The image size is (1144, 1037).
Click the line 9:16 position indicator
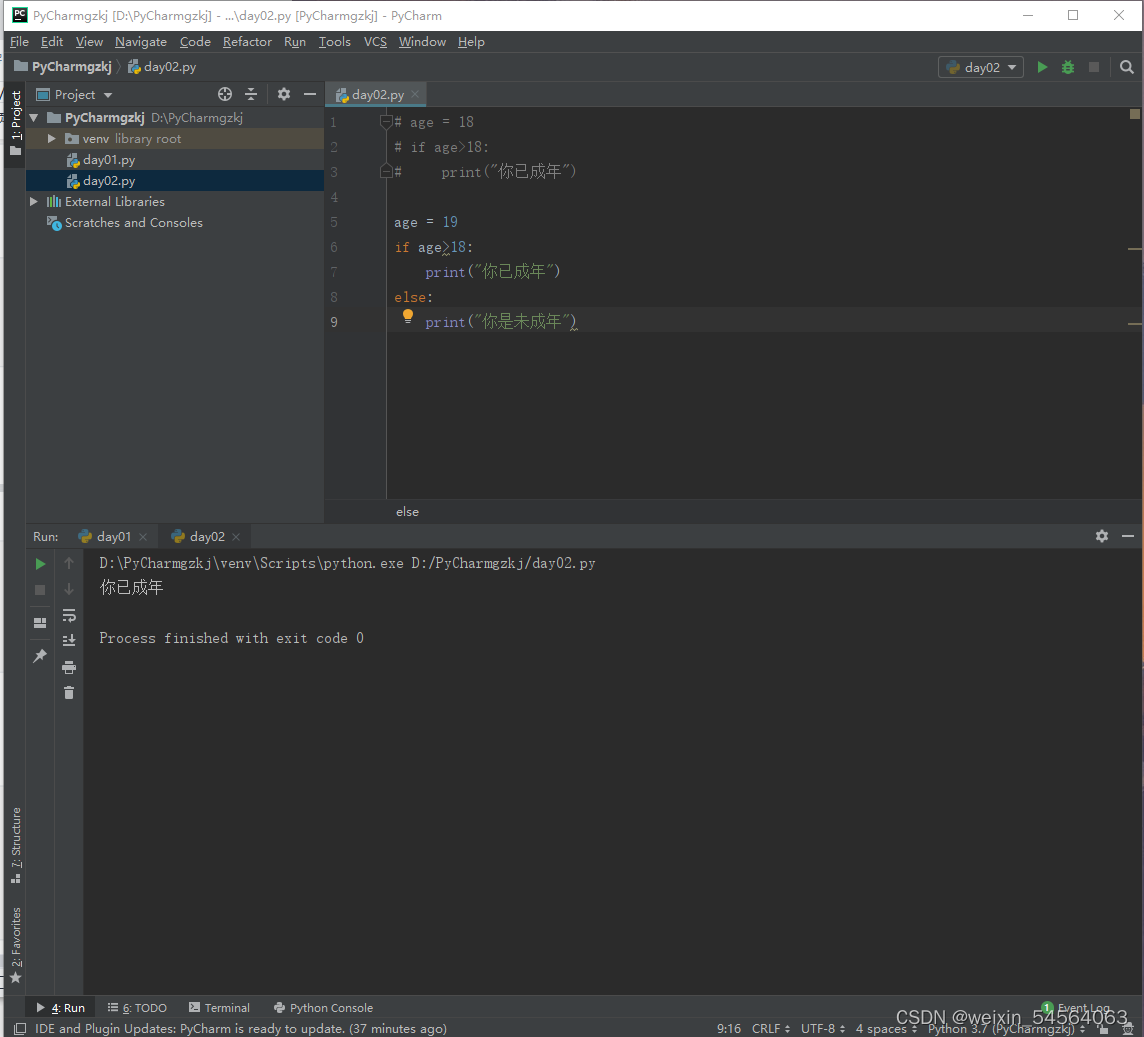(728, 1028)
